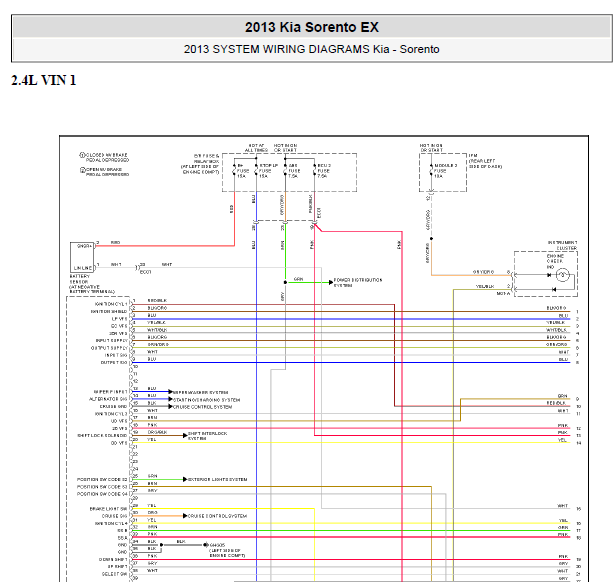The width and height of the screenshot is (613, 582).
Task: Click arrowhead pointing to Exterior Lights System
Action: (x=185, y=479)
